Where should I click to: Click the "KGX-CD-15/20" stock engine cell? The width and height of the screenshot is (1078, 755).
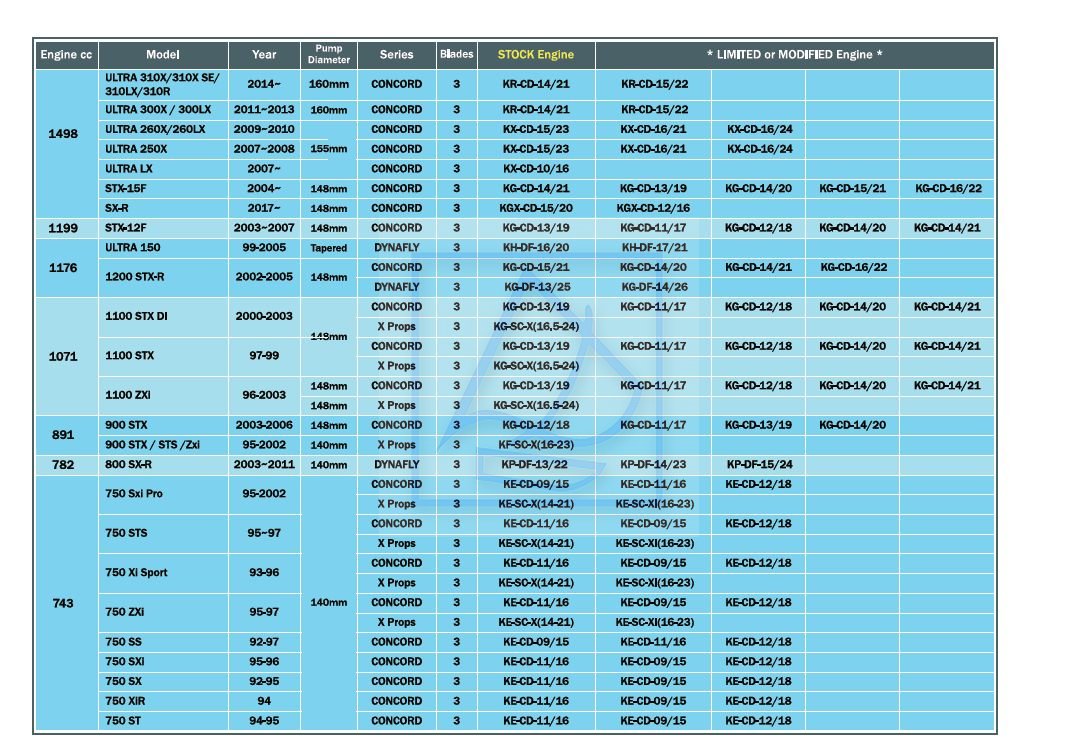536,208
